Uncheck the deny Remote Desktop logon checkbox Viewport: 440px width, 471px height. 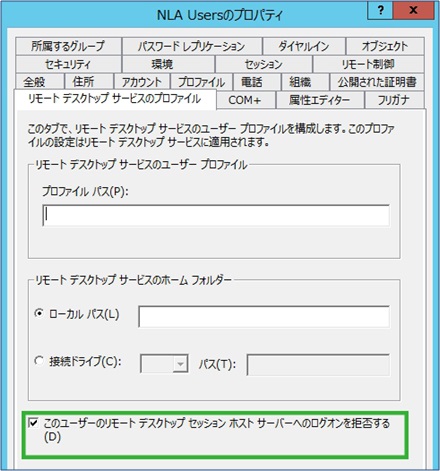coord(33,423)
